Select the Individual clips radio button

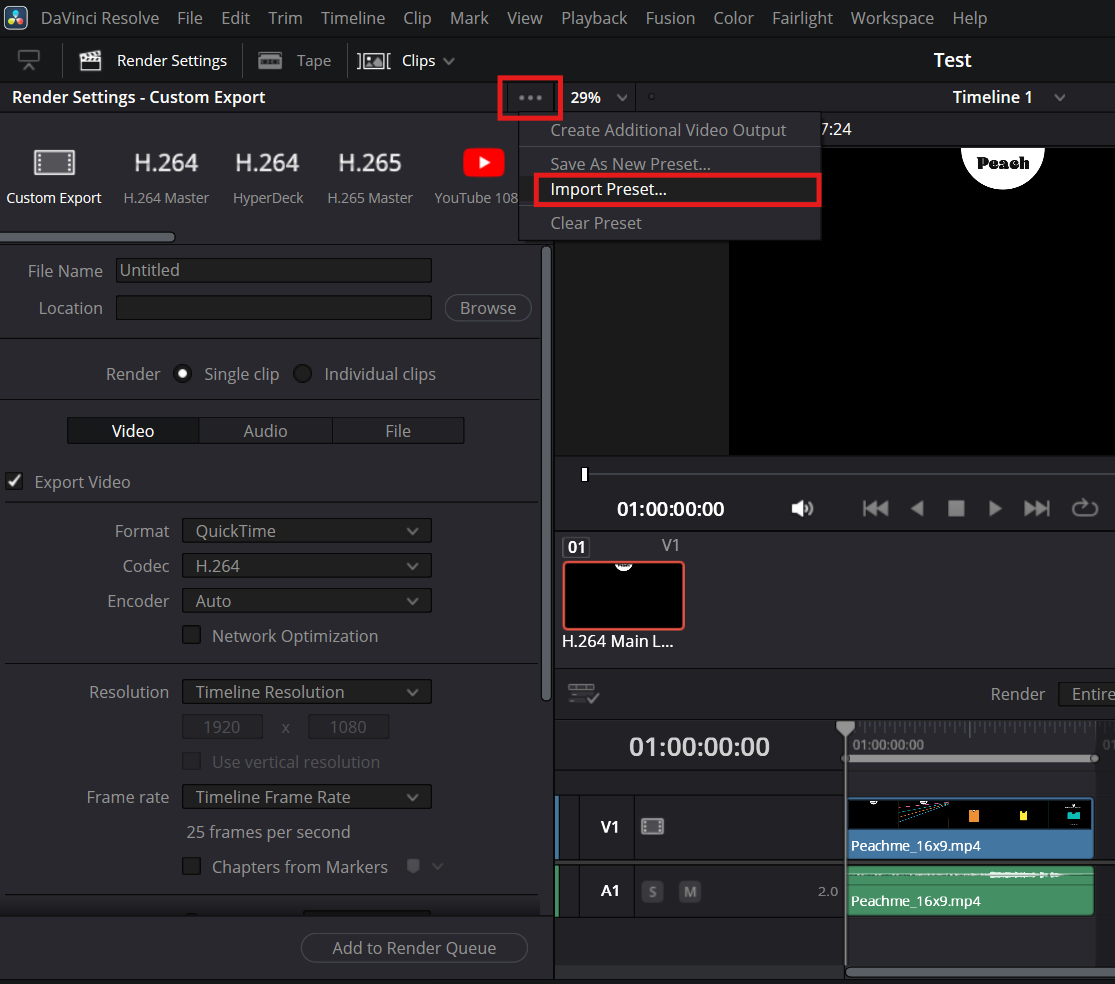click(x=302, y=374)
